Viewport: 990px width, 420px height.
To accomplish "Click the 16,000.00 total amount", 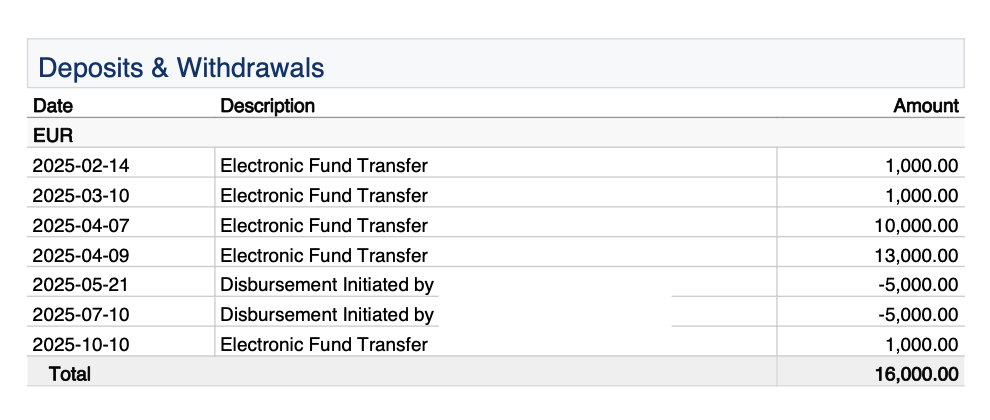I will [x=914, y=374].
